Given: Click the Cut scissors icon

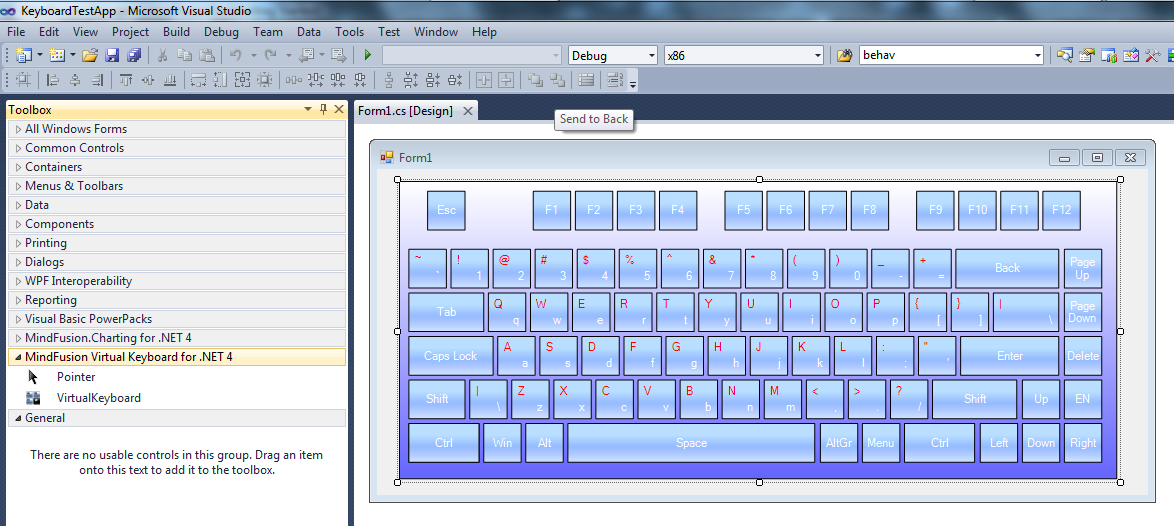Looking at the screenshot, I should point(162,55).
